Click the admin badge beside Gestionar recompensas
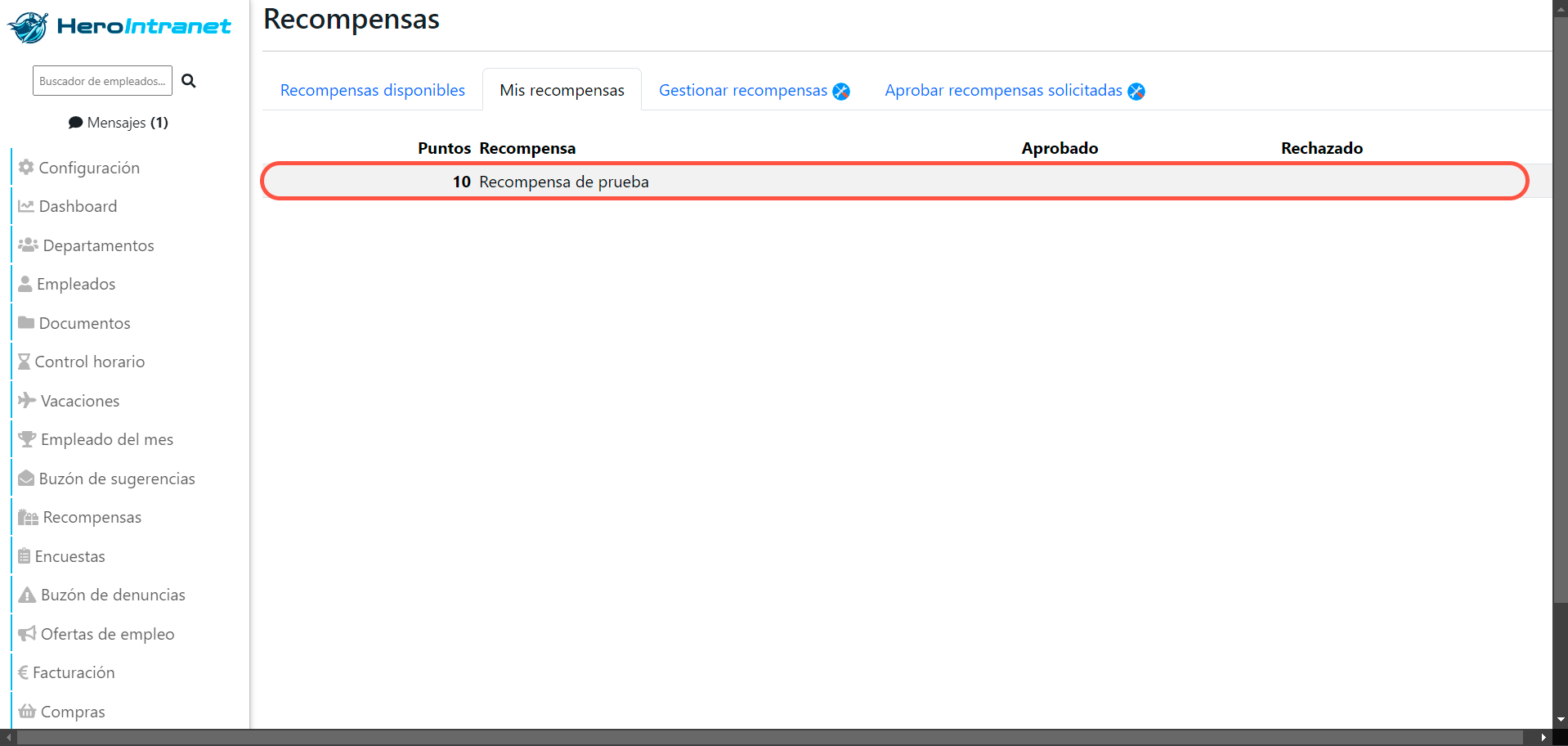Viewport: 1568px width, 746px height. pos(841,92)
